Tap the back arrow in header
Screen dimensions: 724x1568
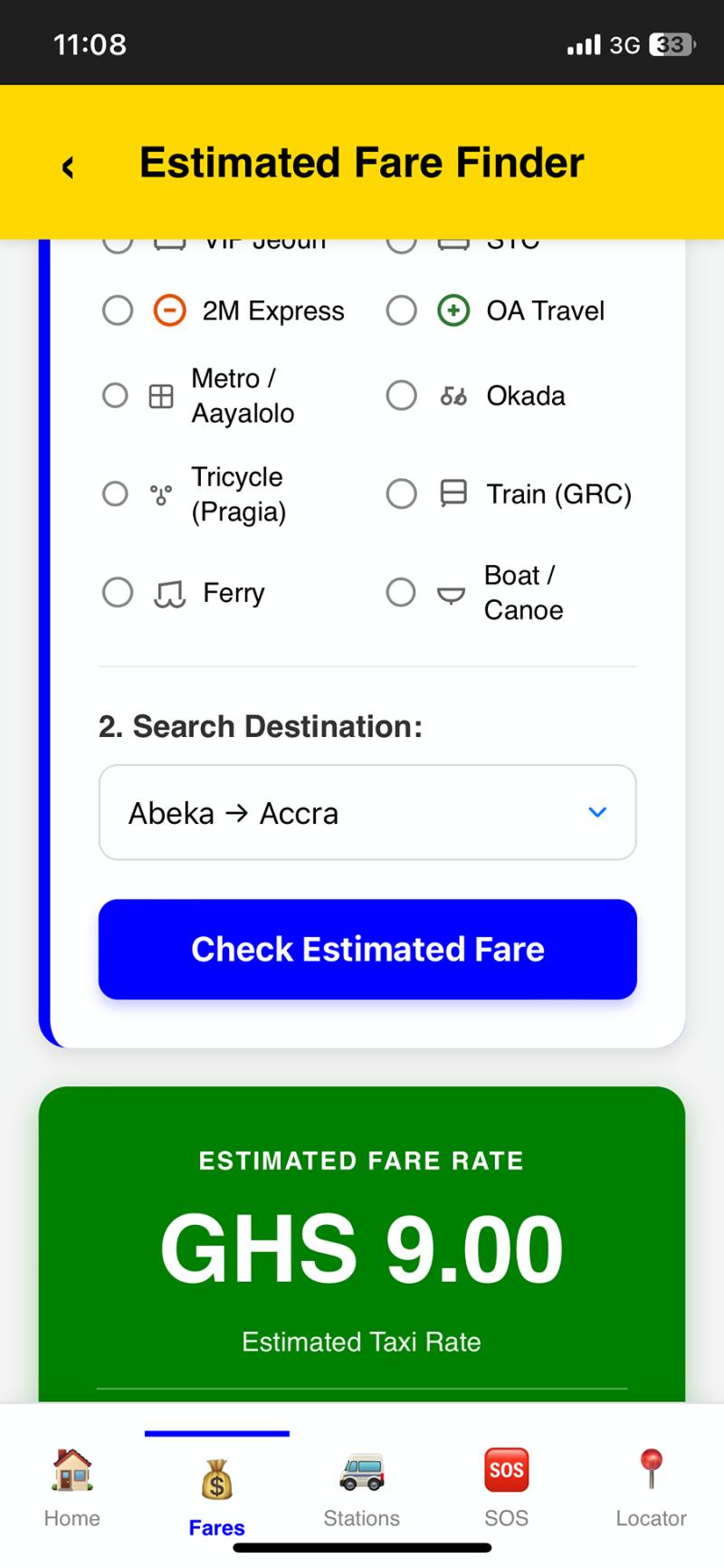pos(68,167)
